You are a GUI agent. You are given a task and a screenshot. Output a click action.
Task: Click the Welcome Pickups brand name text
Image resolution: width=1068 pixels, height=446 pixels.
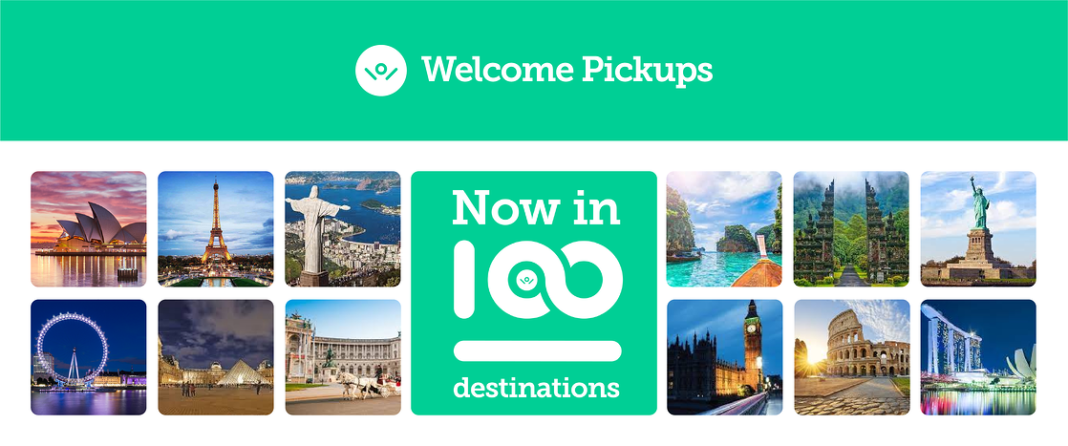[567, 70]
